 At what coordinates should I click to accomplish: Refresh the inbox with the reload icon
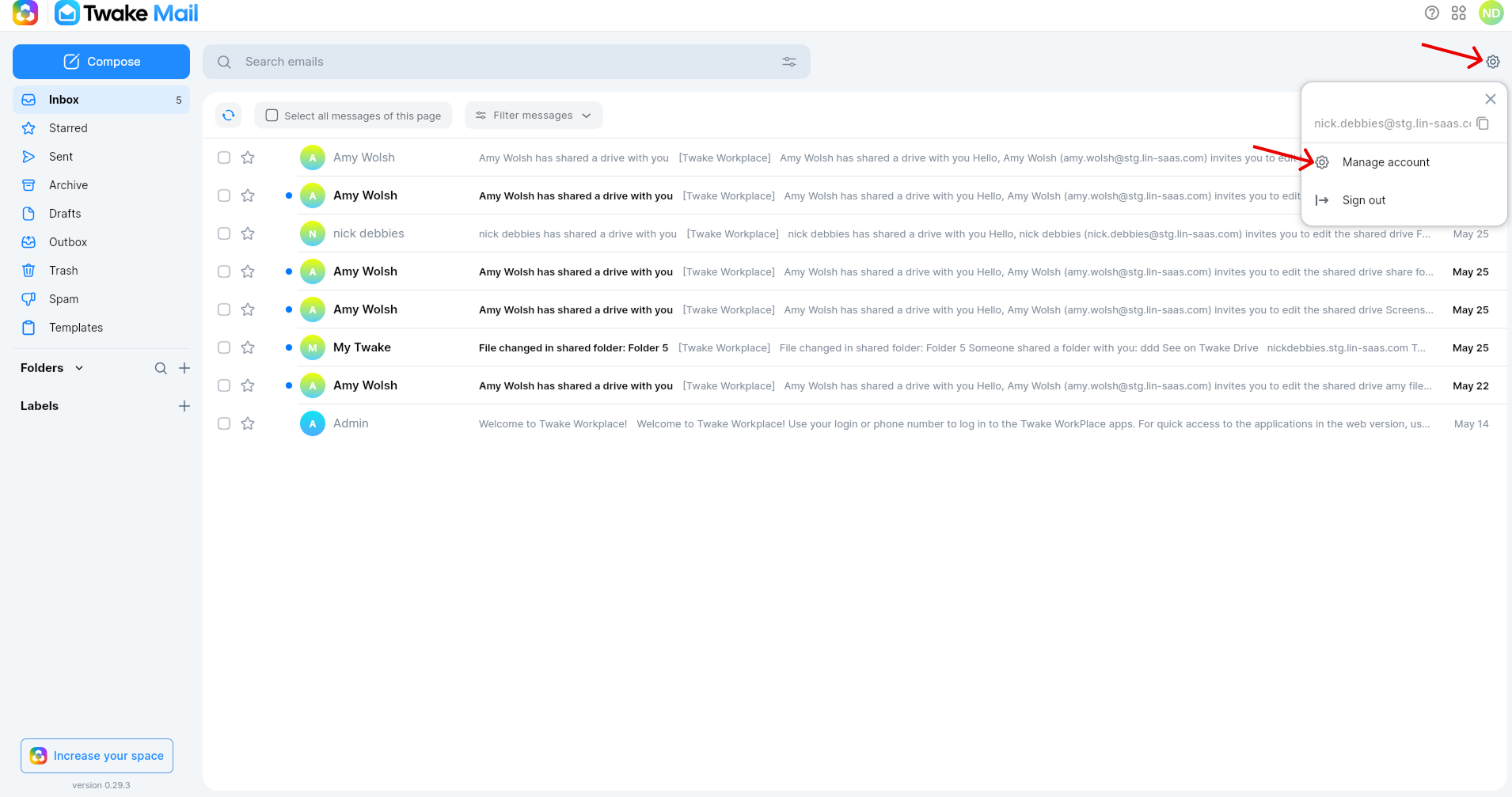pos(229,116)
